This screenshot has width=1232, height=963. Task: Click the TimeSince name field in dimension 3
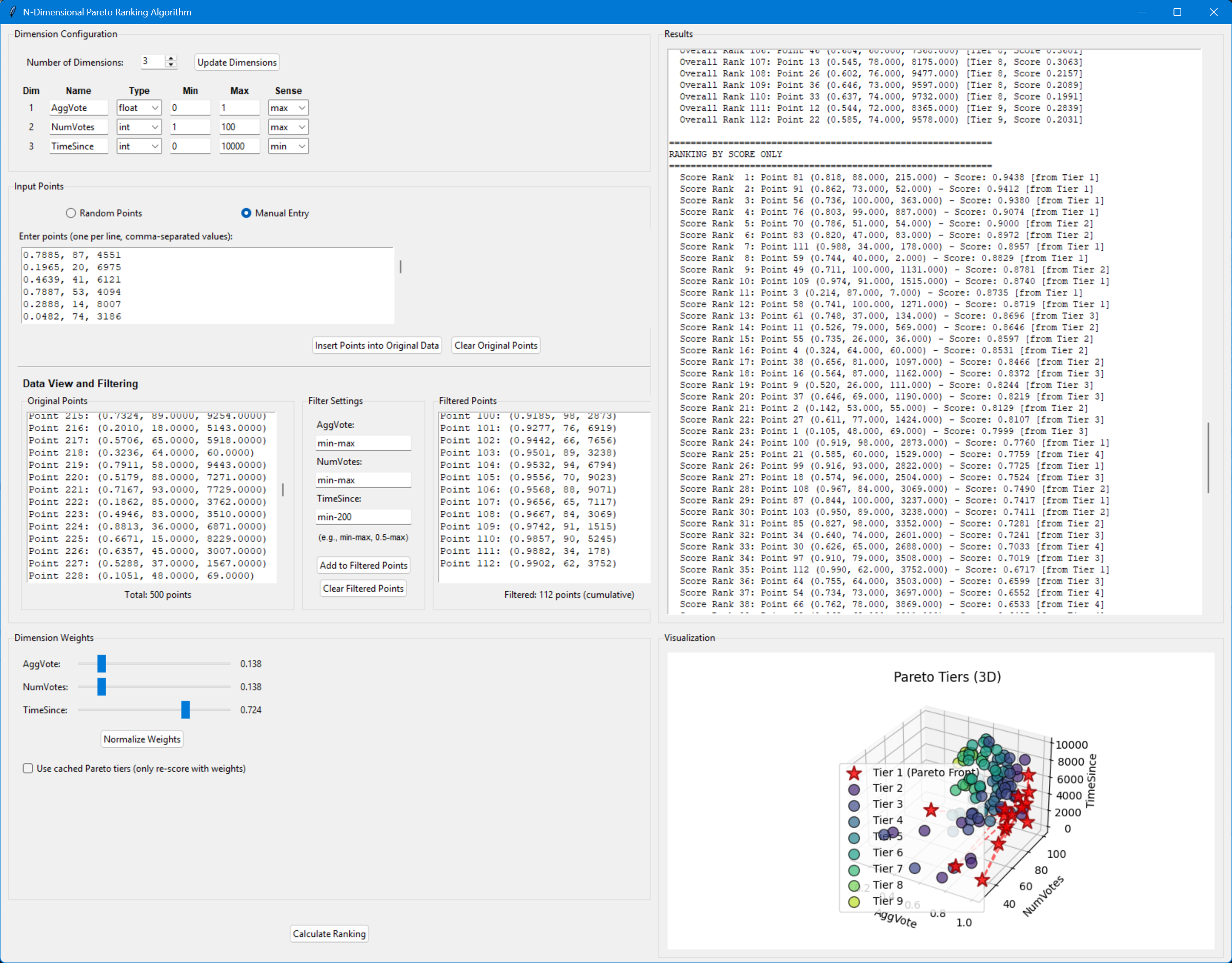[x=78, y=146]
